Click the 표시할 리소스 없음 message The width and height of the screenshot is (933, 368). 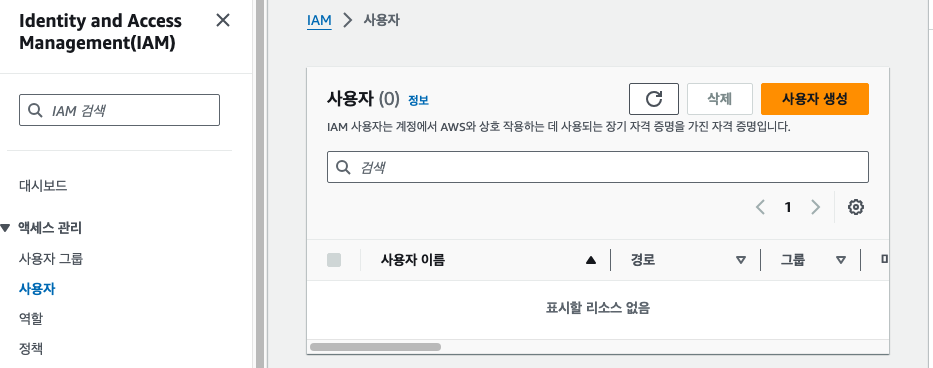[x=598, y=308]
